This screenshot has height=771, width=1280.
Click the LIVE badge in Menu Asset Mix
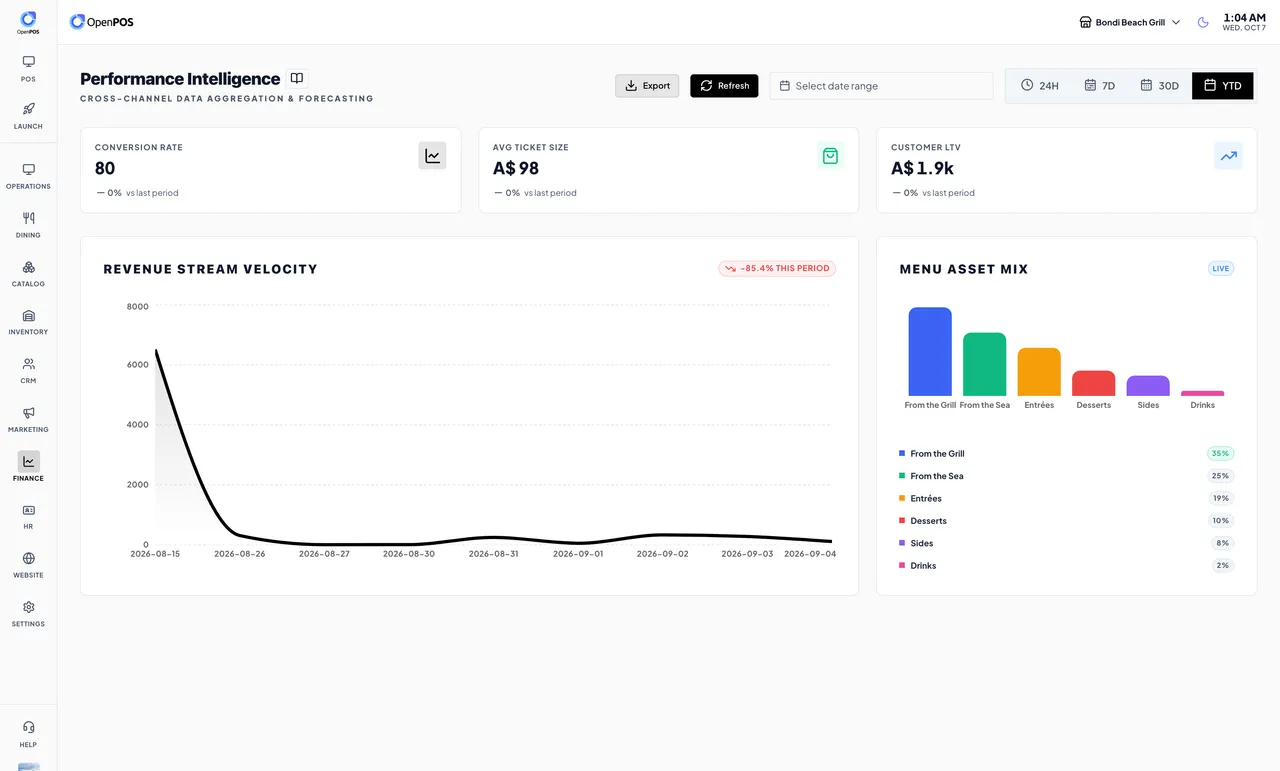[1220, 268]
